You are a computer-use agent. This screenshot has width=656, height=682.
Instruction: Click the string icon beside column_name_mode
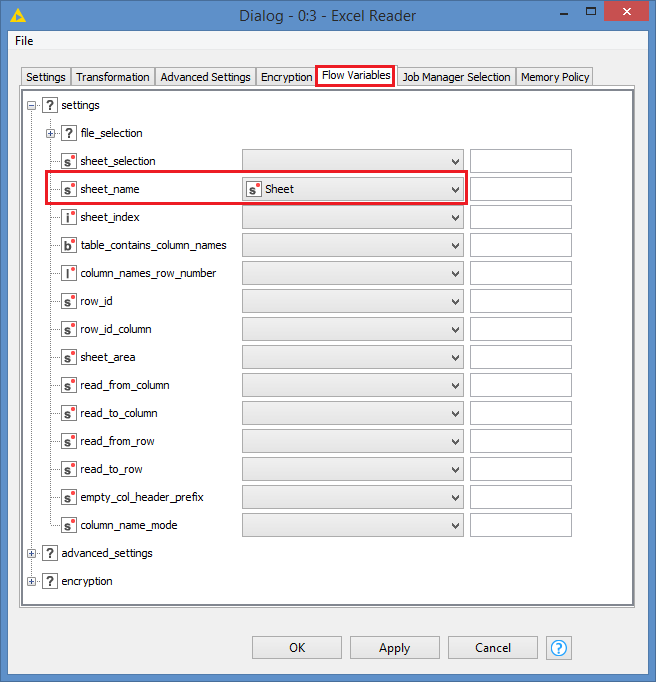coord(69,525)
